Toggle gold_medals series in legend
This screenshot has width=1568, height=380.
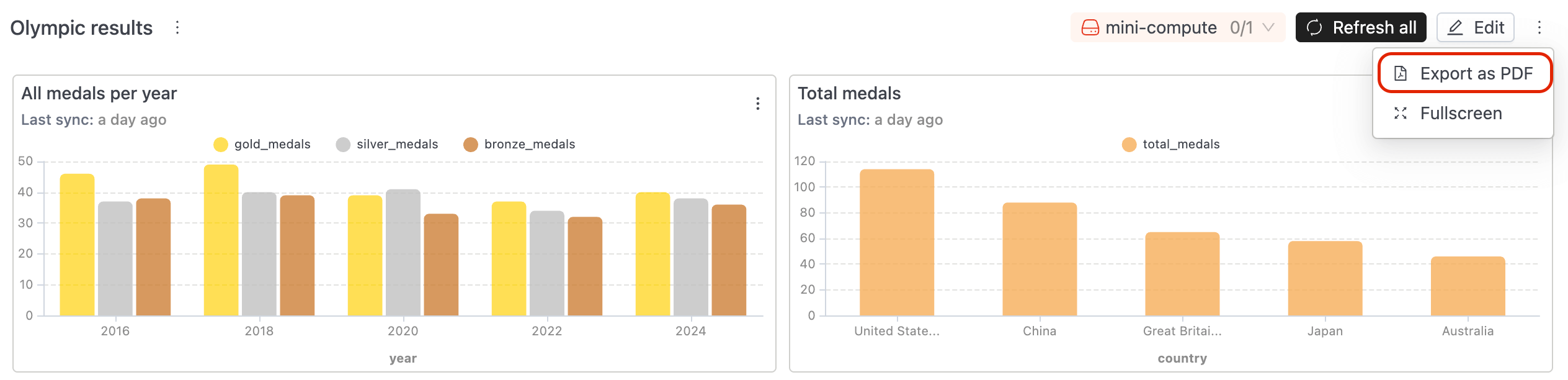click(x=262, y=145)
